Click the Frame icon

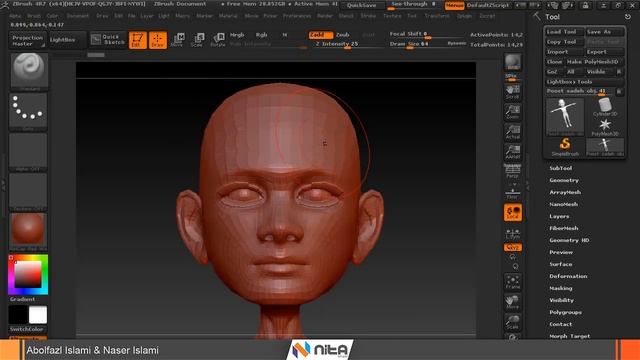pyautogui.click(x=513, y=282)
